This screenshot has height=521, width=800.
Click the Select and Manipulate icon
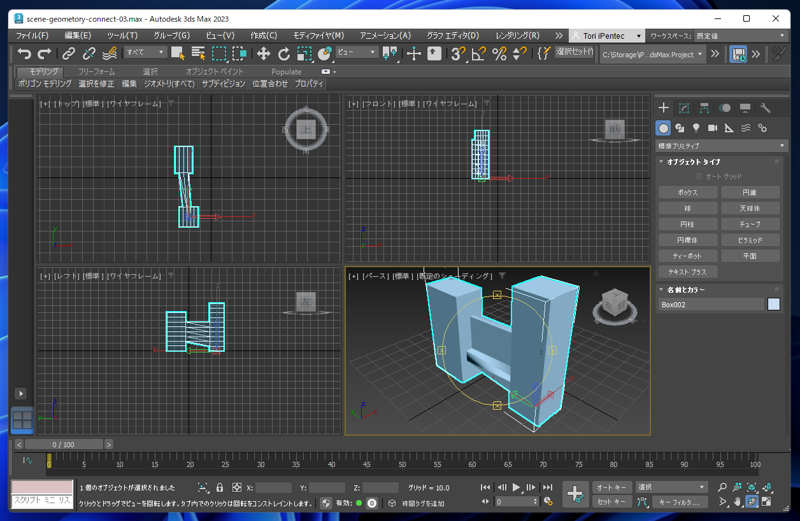[x=414, y=54]
